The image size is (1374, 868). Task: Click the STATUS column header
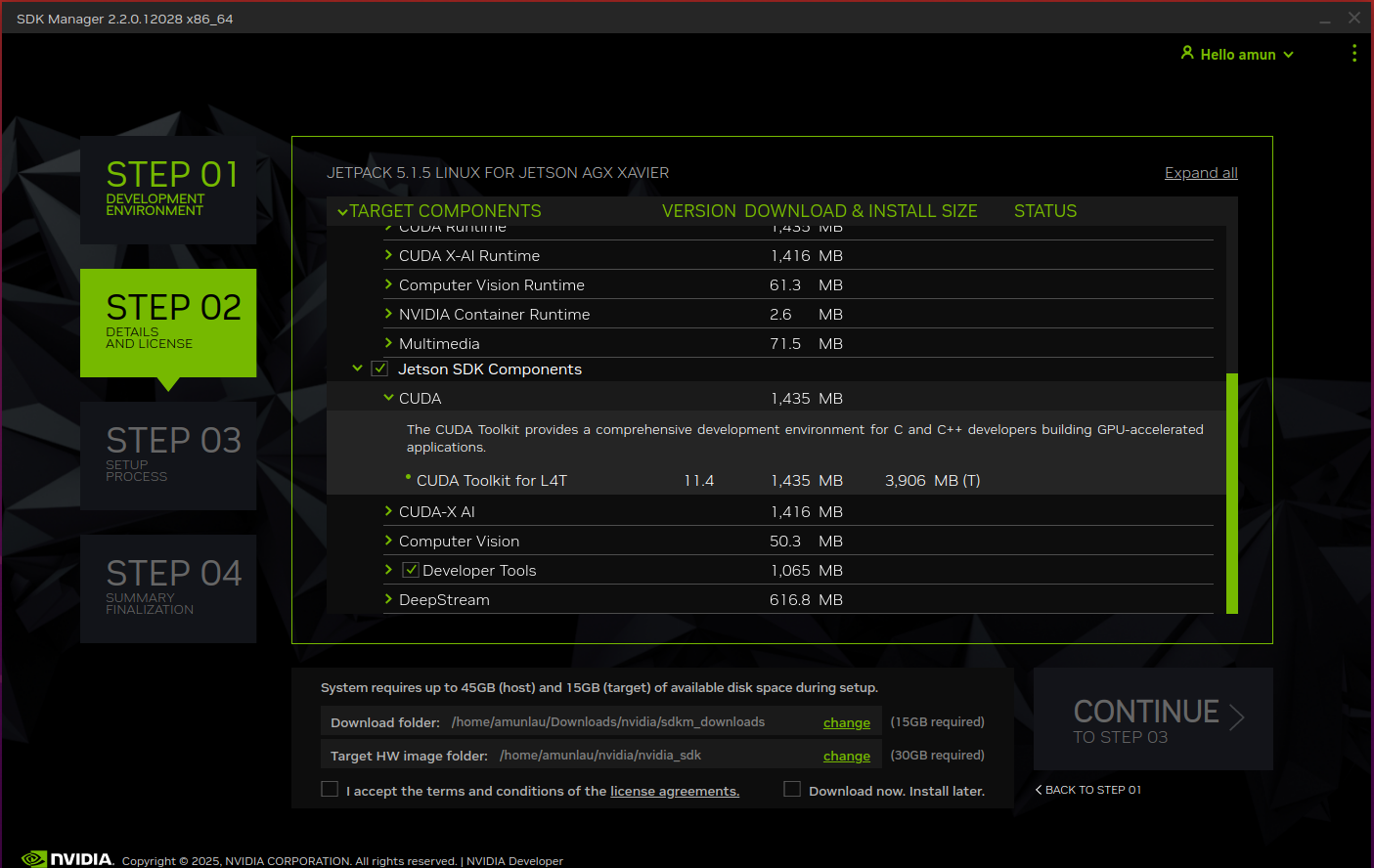1045,211
